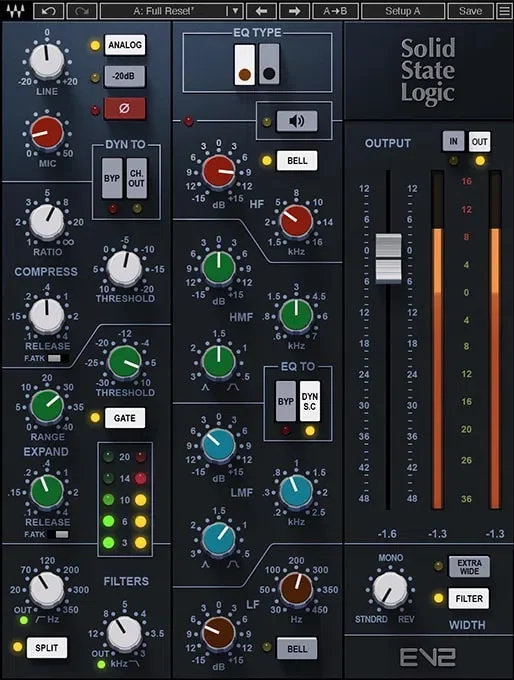Click the low-pass filter kHz knob
Screen dimensions: 514x680
pos(124,634)
